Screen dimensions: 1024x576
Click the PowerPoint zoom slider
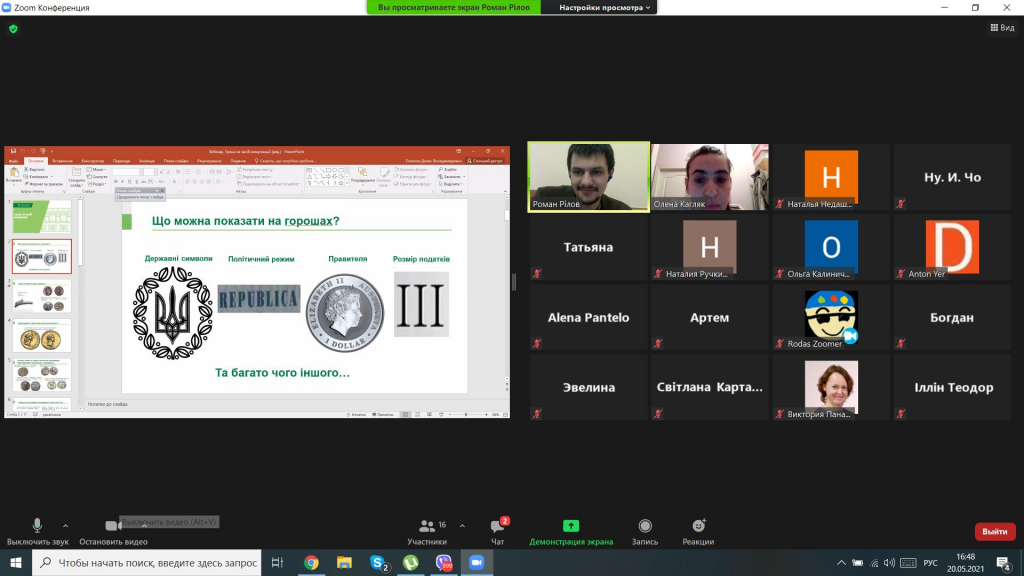[x=468, y=415]
